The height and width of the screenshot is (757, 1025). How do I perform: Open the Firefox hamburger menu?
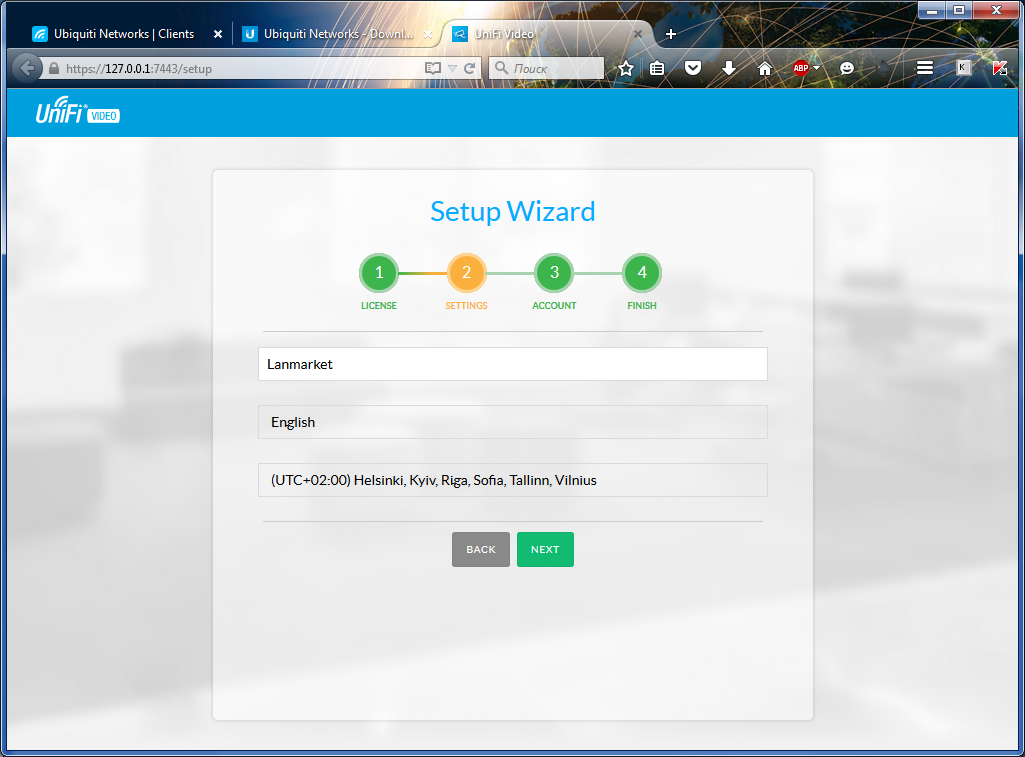tap(925, 68)
